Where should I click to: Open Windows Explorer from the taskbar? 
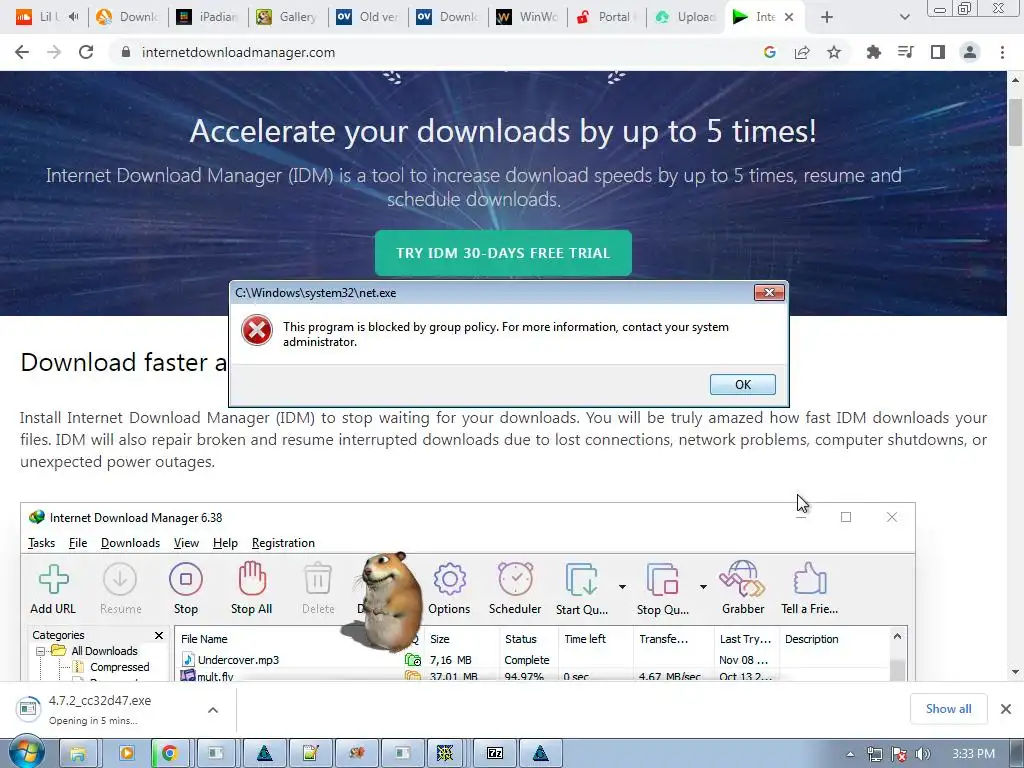click(78, 754)
